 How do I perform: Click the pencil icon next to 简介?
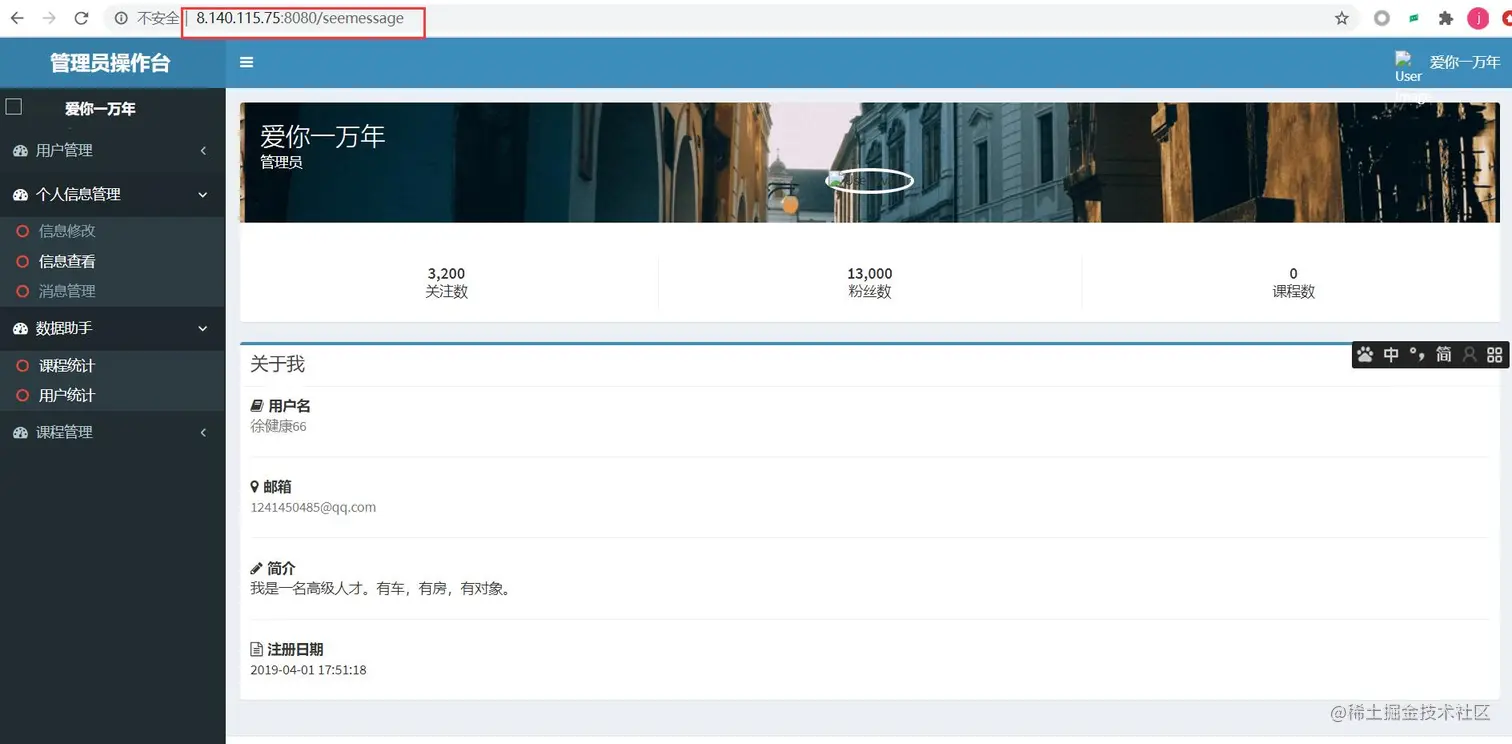pyautogui.click(x=256, y=568)
